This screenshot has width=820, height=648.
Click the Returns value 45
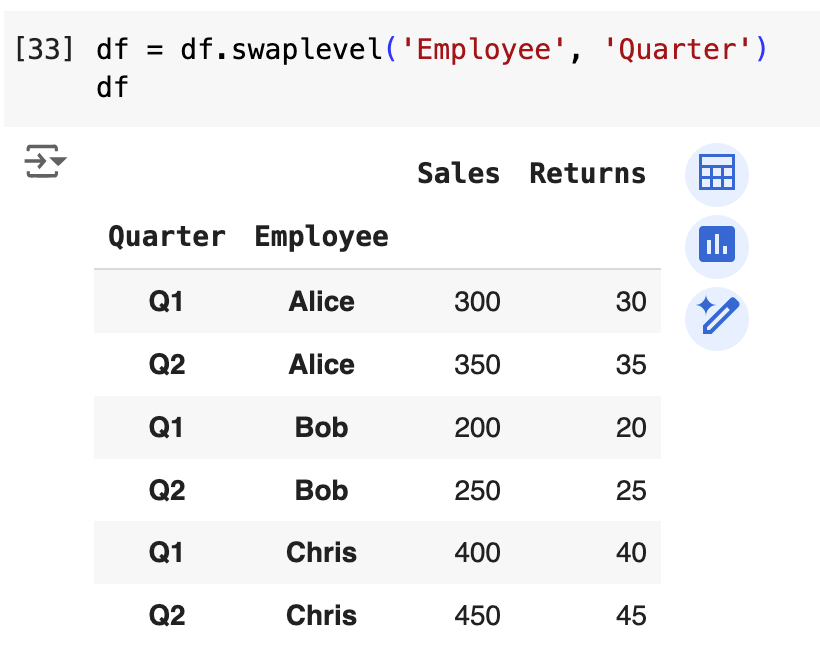[x=631, y=616]
